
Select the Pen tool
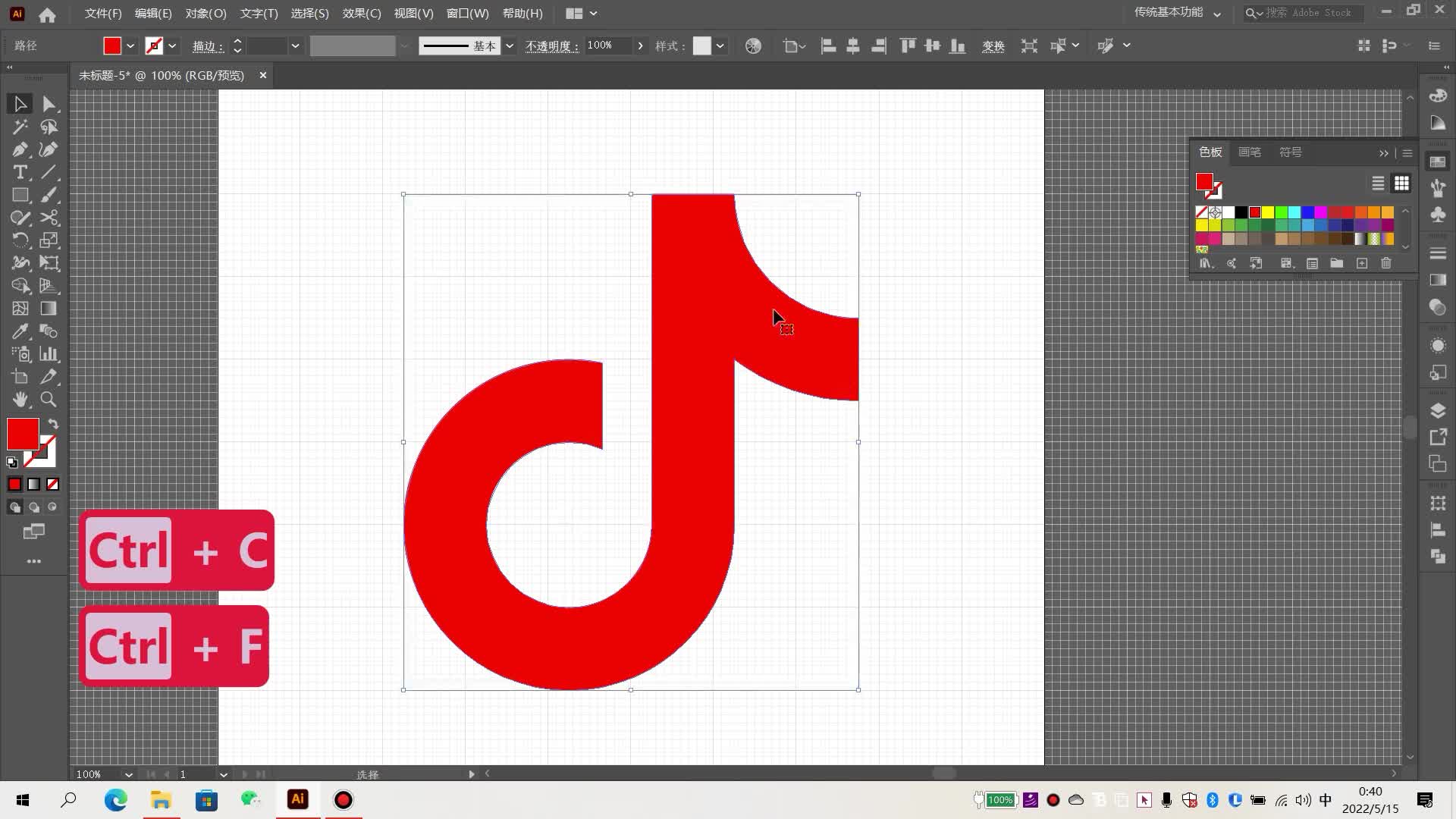click(20, 149)
